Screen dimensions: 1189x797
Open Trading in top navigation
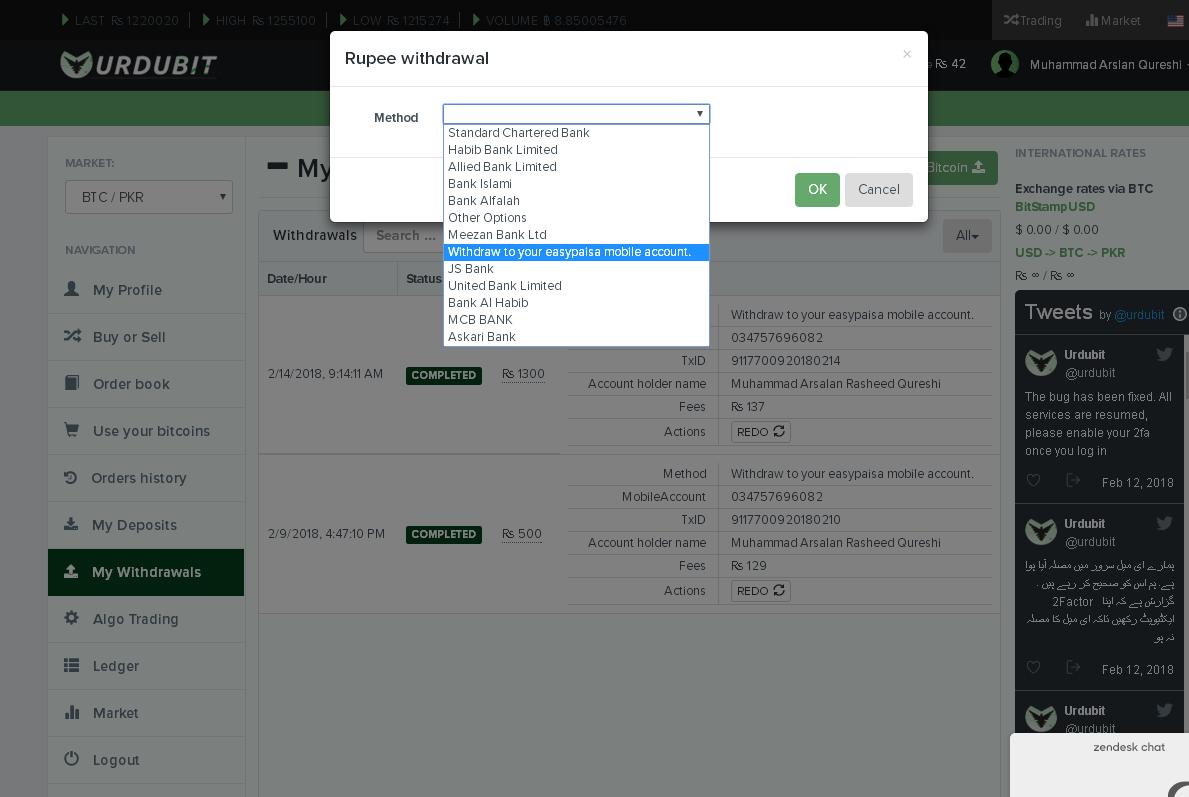point(1032,20)
